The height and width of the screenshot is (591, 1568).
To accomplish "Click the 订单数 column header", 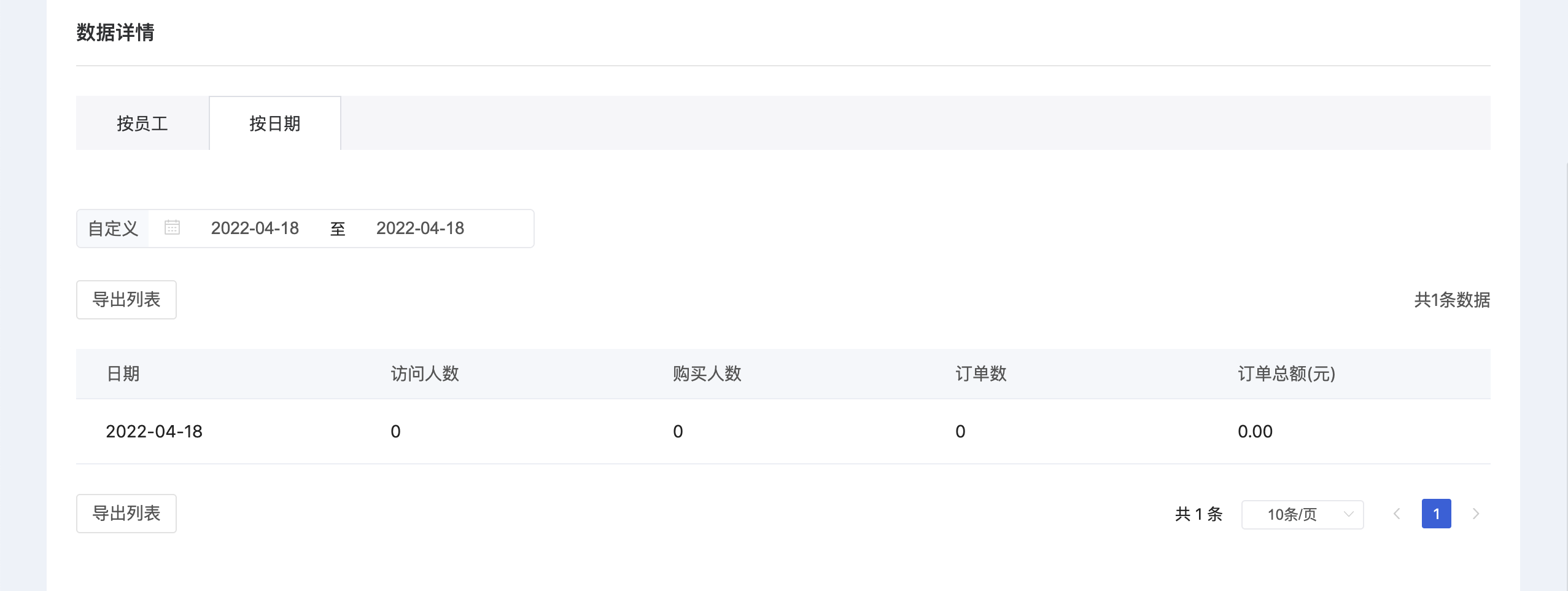I will pos(981,374).
